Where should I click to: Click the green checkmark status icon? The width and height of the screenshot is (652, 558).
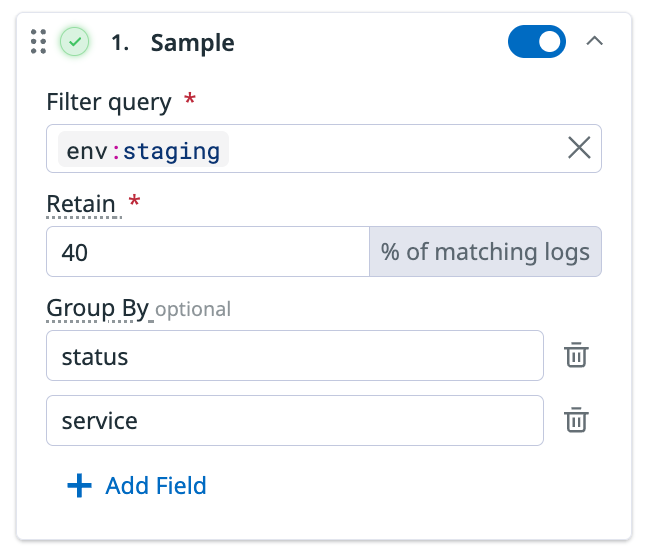click(75, 42)
